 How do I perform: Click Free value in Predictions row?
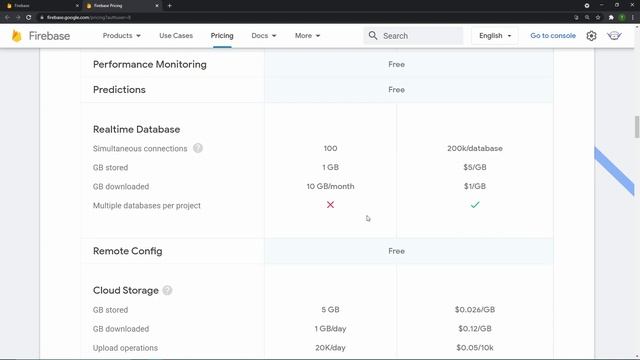click(396, 89)
